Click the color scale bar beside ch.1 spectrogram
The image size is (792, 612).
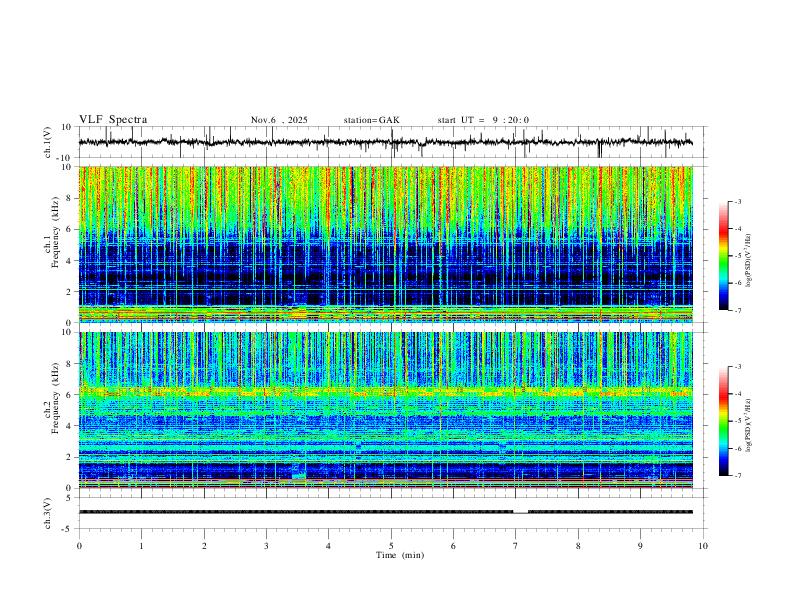[724, 256]
